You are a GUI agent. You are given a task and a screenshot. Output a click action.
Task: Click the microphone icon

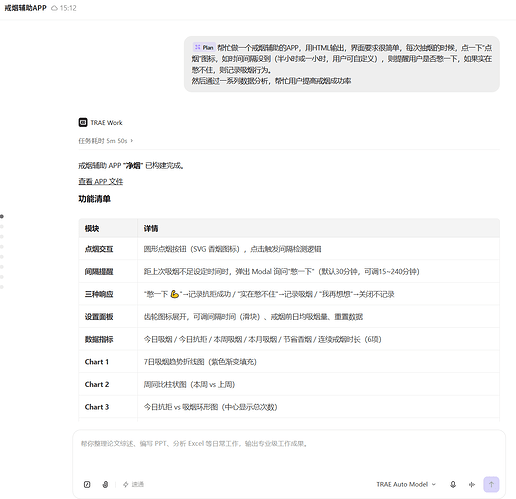point(453,484)
